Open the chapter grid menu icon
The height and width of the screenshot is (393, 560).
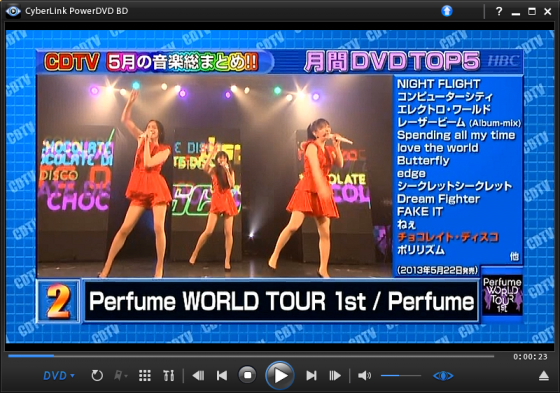click(145, 376)
